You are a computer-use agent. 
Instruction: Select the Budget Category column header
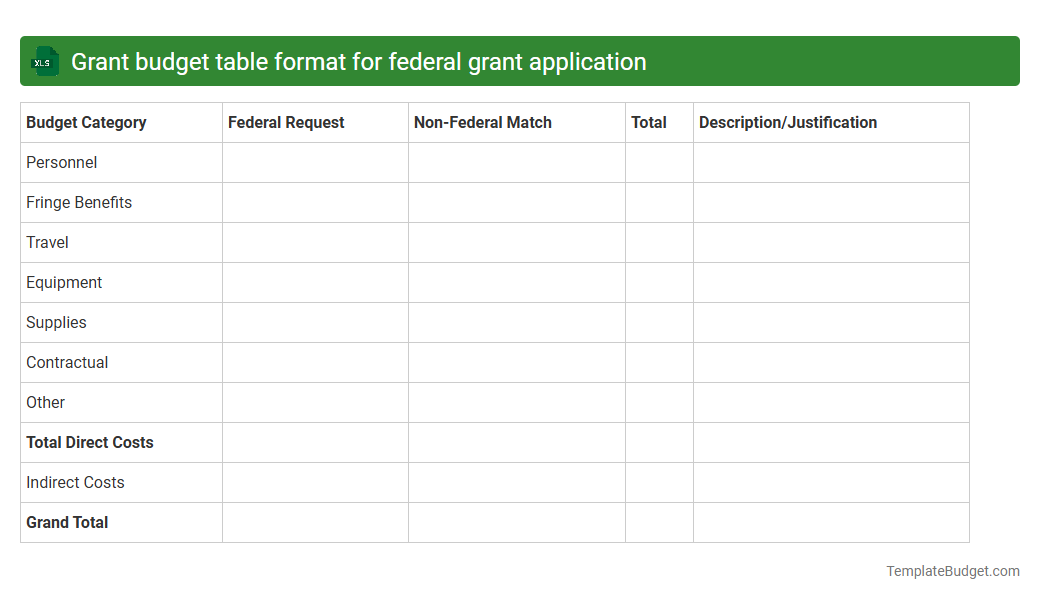[85, 122]
